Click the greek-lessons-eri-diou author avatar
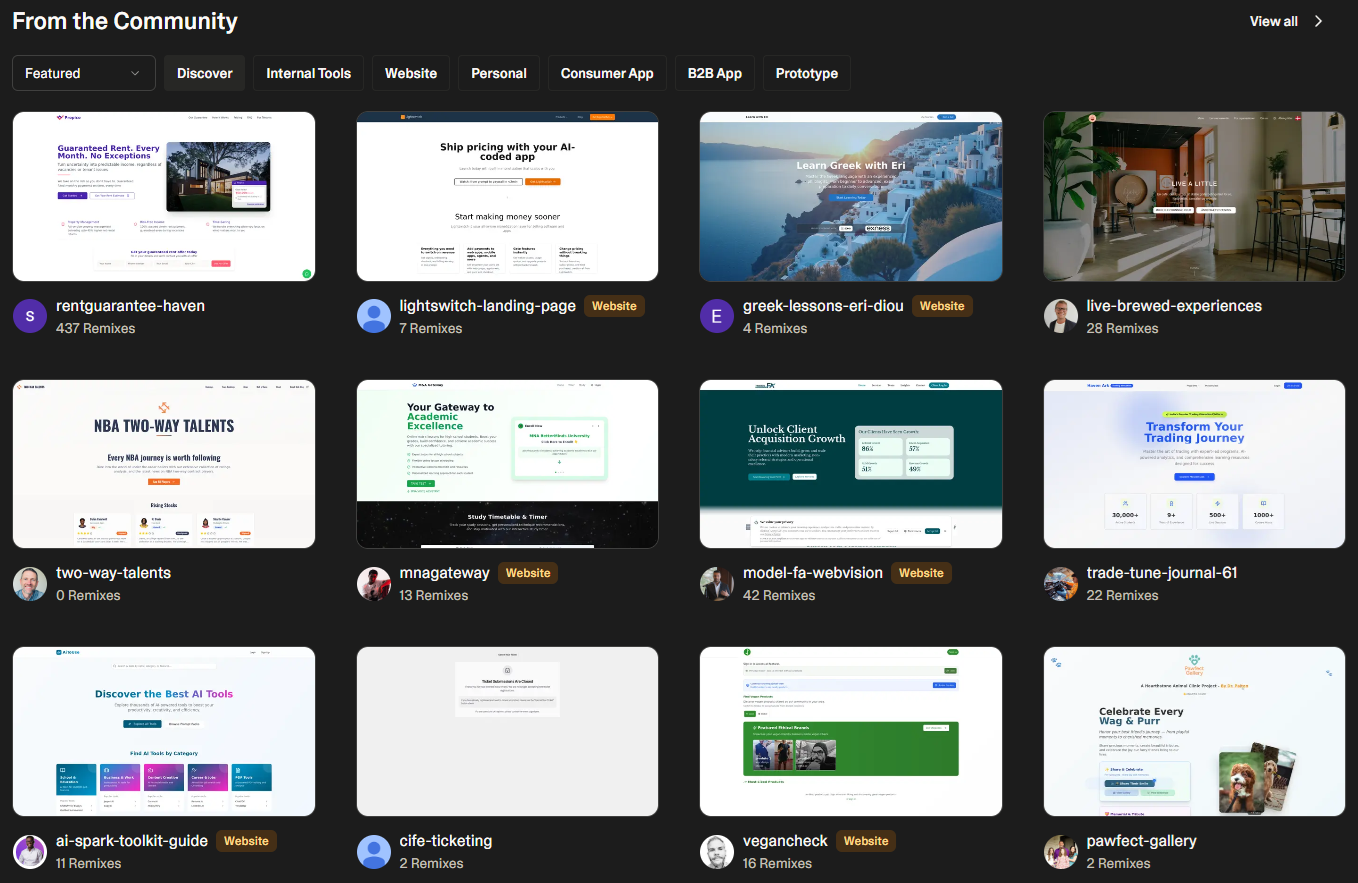The height and width of the screenshot is (883, 1358). pos(717,316)
